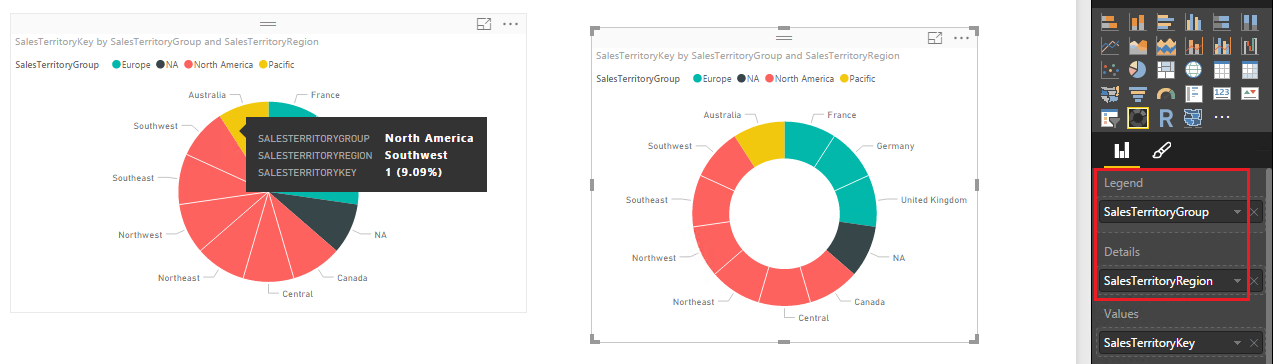
Task: Select the treemap visualization
Action: point(1165,69)
